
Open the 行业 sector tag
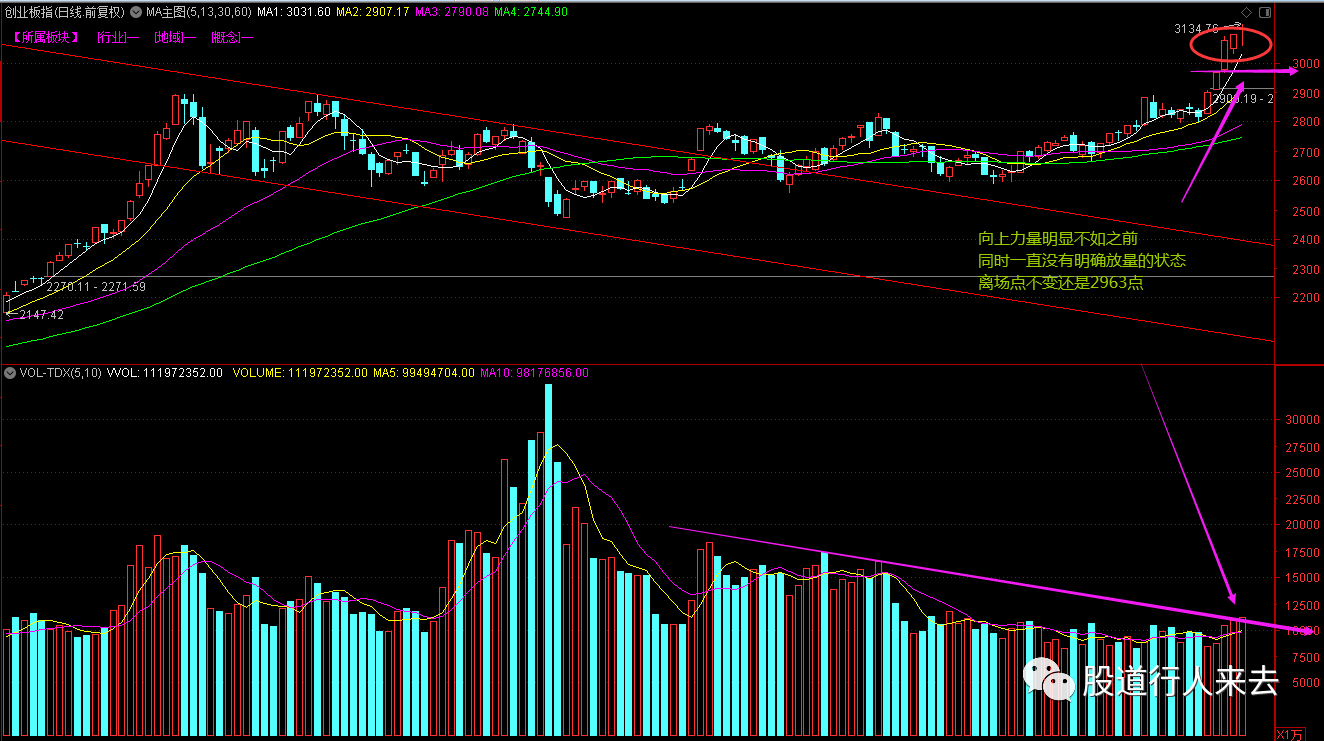click(x=117, y=37)
